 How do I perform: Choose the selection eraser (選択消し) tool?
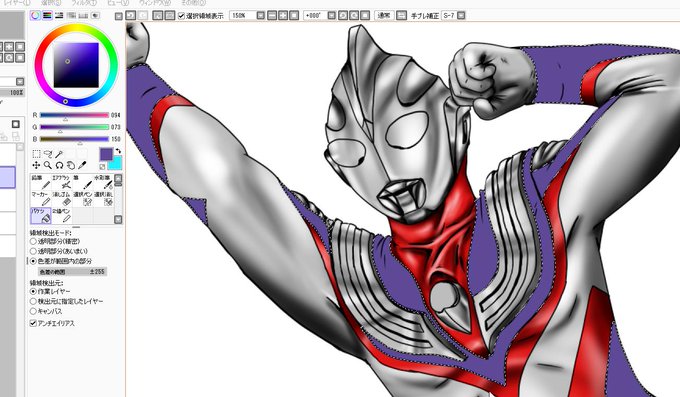pos(103,199)
